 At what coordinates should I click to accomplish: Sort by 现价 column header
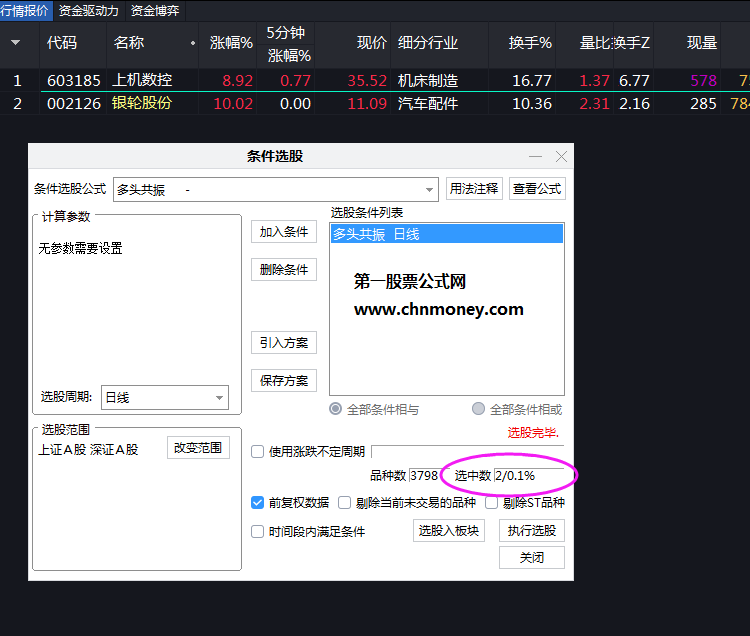click(372, 43)
